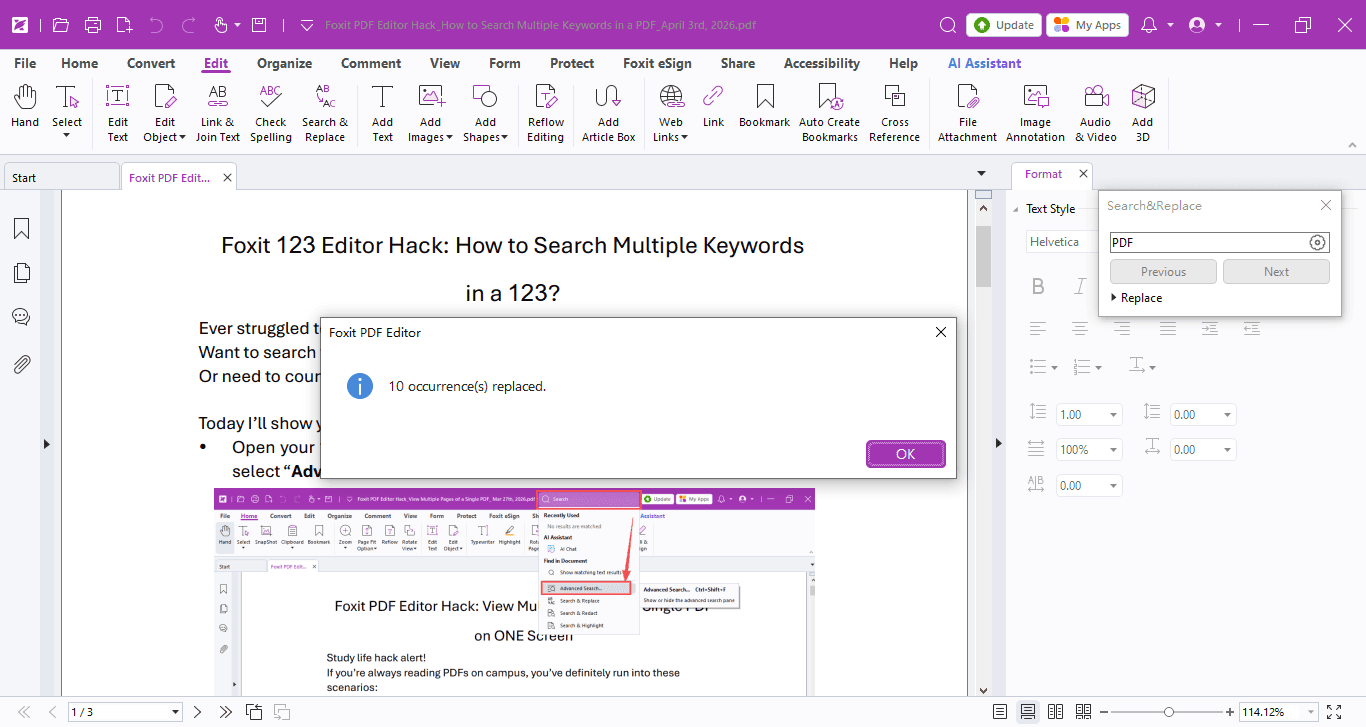Open the Bookmarks panel in left sidebar
The height and width of the screenshot is (727, 1366).
21,229
